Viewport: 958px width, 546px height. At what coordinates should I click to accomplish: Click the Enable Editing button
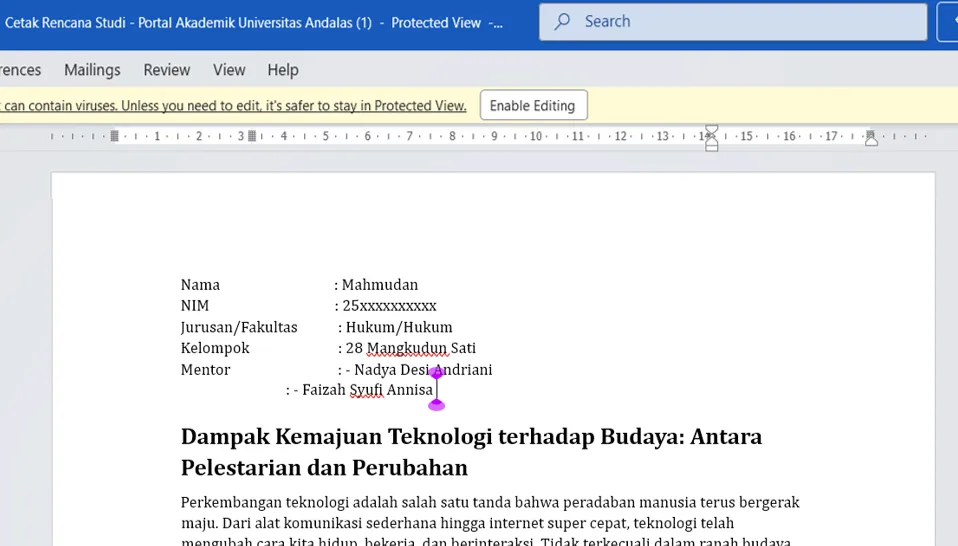[x=533, y=106]
